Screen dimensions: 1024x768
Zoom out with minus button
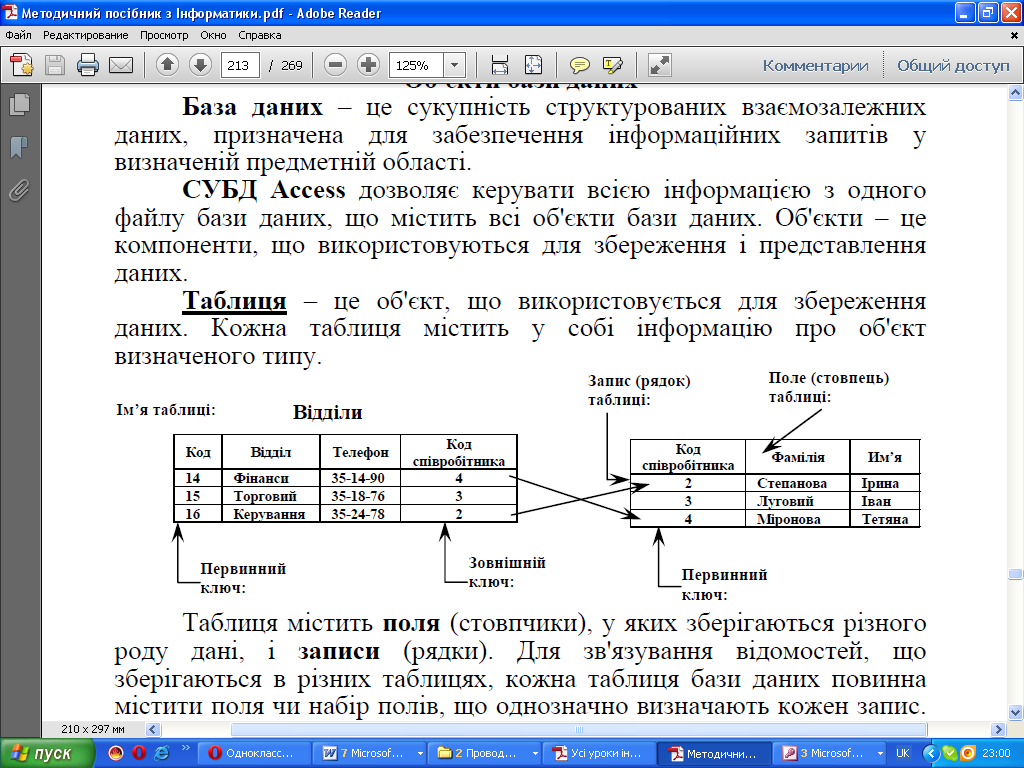coord(335,65)
